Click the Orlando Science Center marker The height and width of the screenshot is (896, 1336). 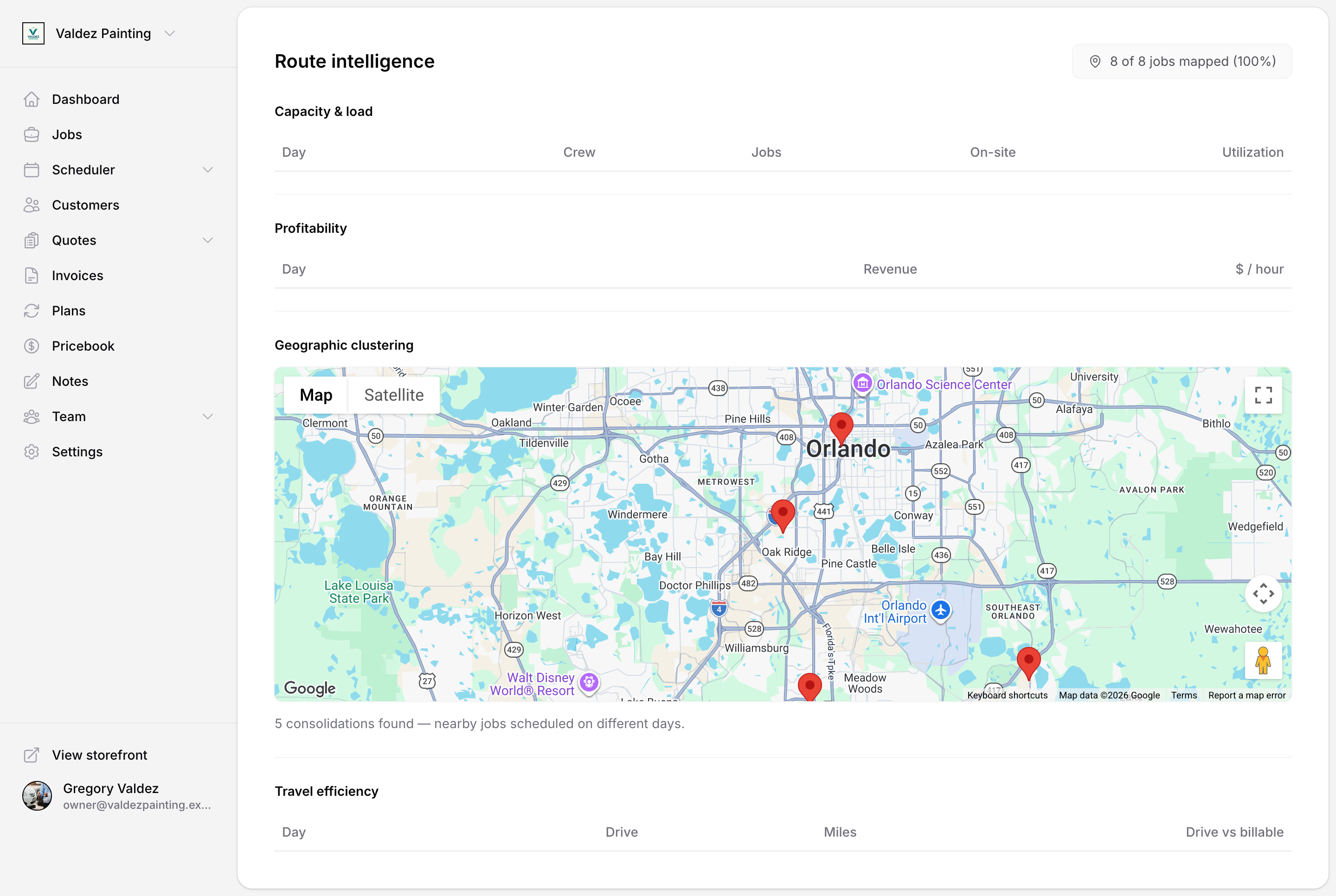[862, 384]
